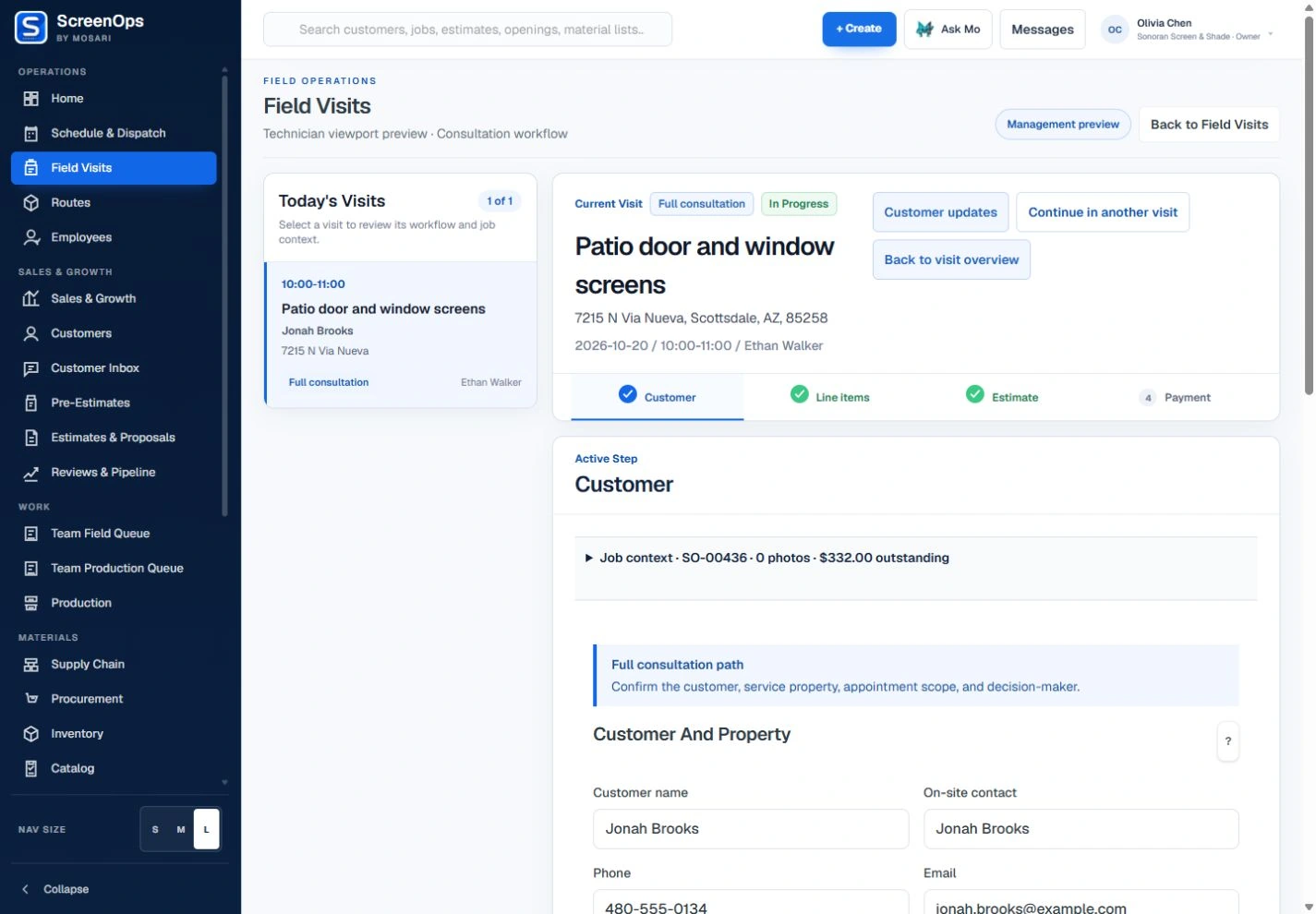Open Olivia Chen account dropdown
The height and width of the screenshot is (914, 1316).
click(1187, 30)
